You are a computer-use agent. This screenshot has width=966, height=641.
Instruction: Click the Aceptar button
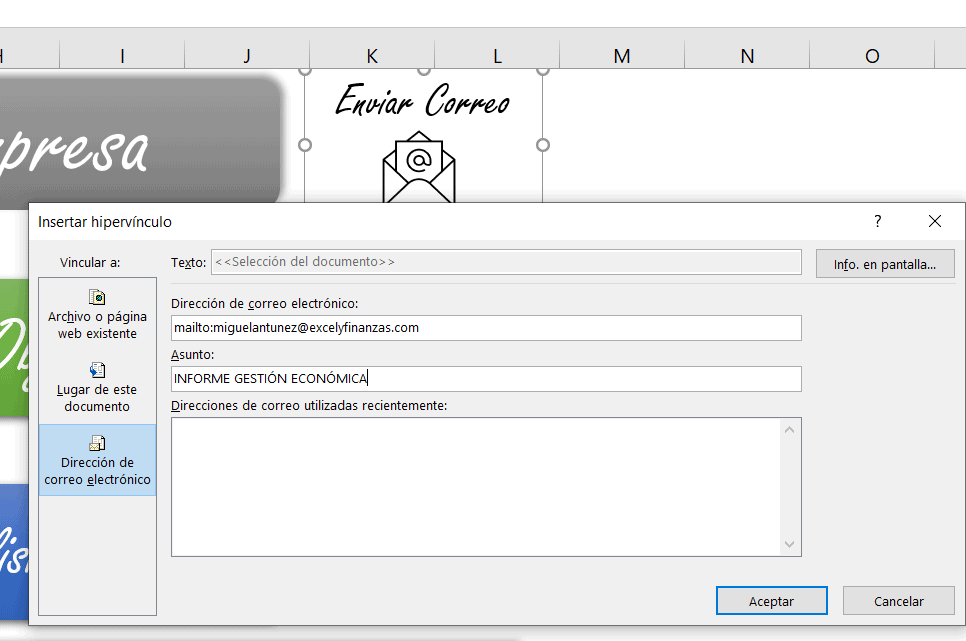[x=771, y=600]
